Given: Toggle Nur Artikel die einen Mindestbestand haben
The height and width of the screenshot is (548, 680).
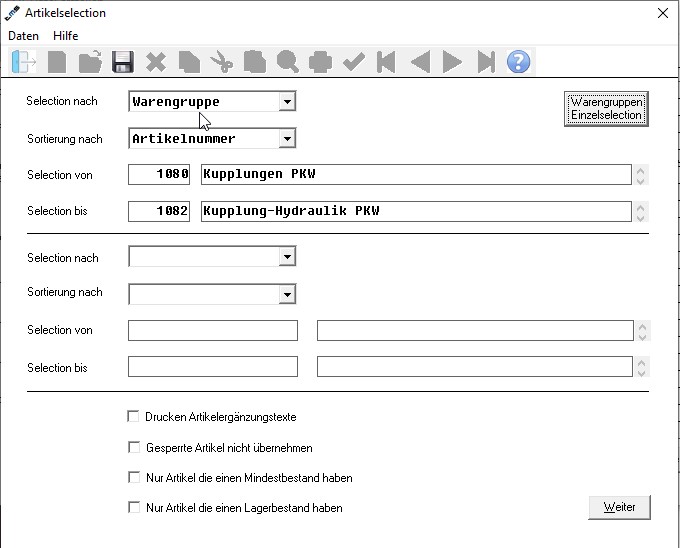Looking at the screenshot, I should click(134, 477).
